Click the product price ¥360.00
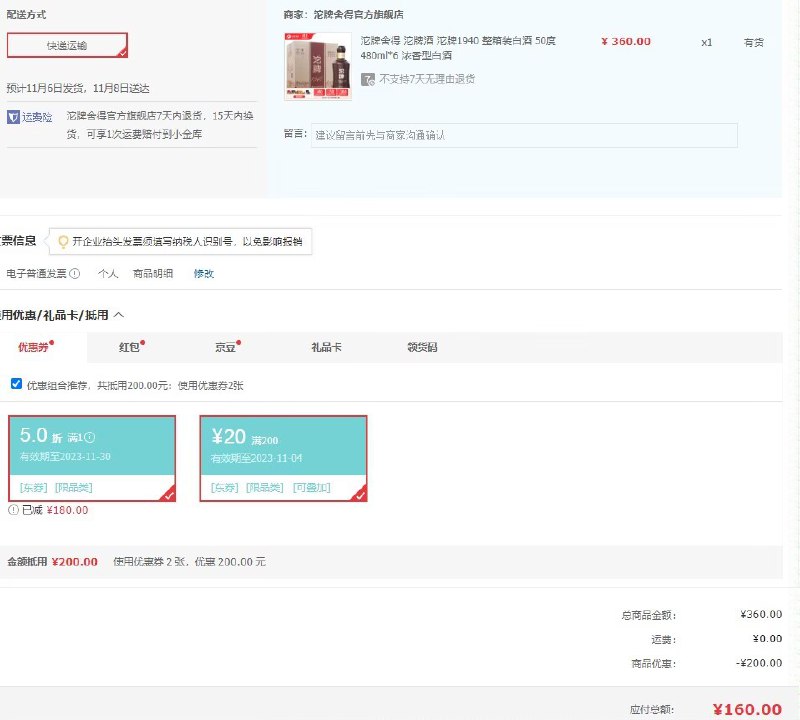Image resolution: width=800 pixels, height=720 pixels. [626, 41]
